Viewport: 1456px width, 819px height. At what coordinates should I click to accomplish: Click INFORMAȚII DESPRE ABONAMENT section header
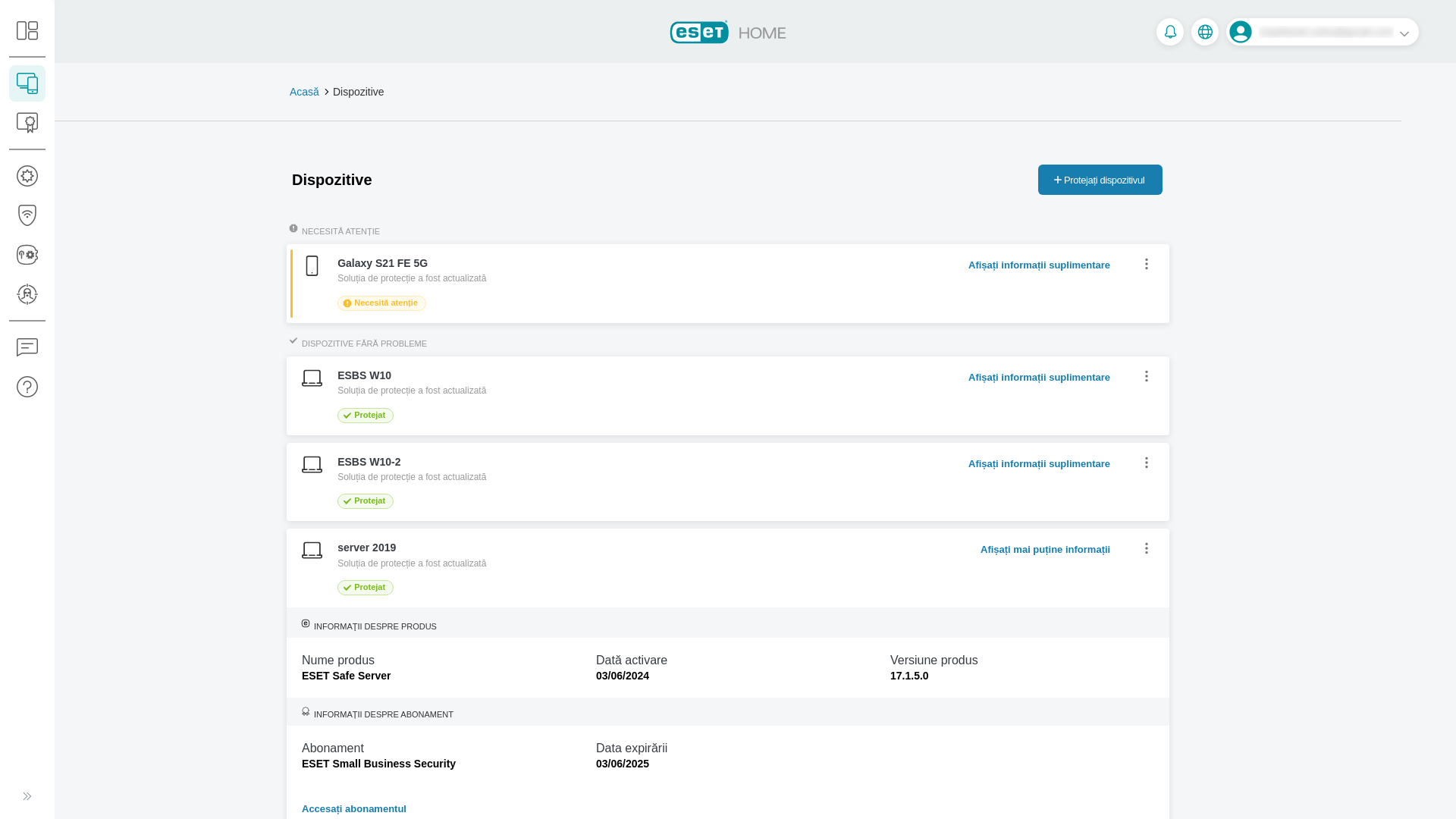(x=384, y=714)
